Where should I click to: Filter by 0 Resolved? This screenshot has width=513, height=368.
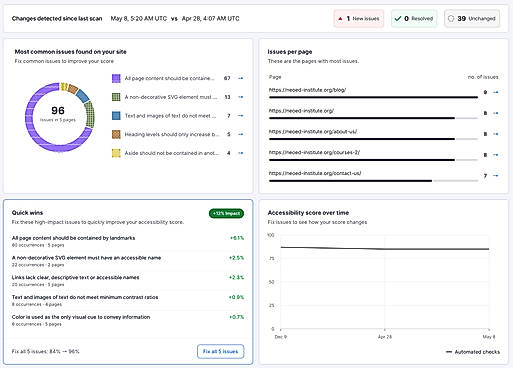pos(414,19)
